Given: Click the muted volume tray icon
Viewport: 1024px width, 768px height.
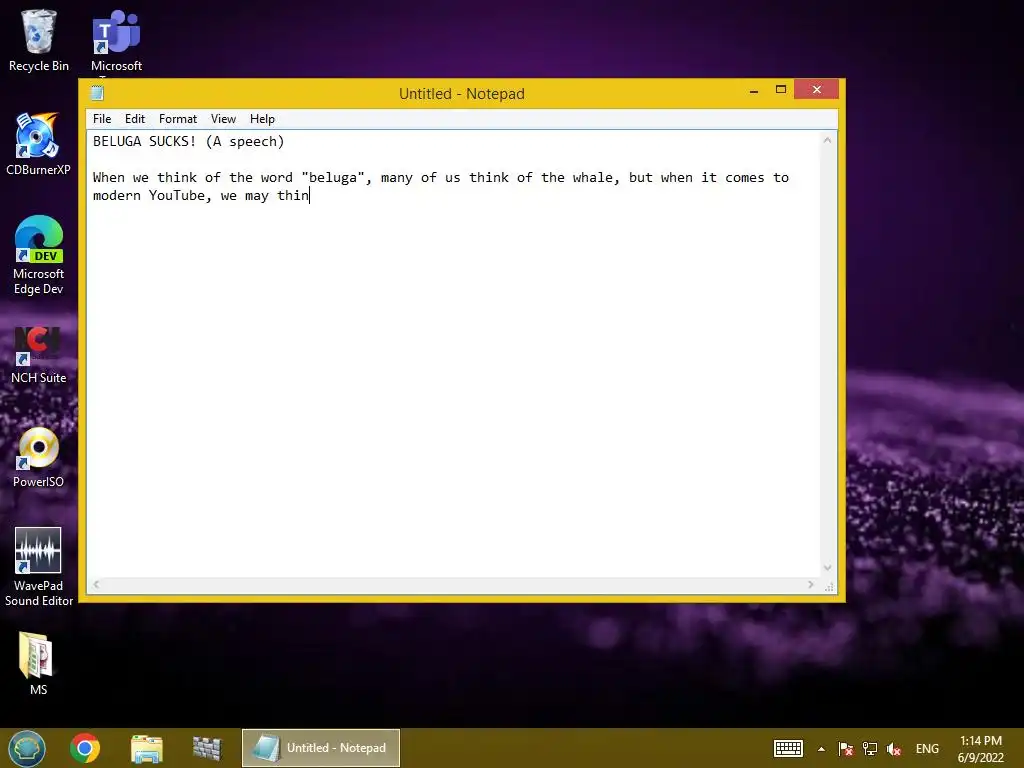Looking at the screenshot, I should point(894,749).
